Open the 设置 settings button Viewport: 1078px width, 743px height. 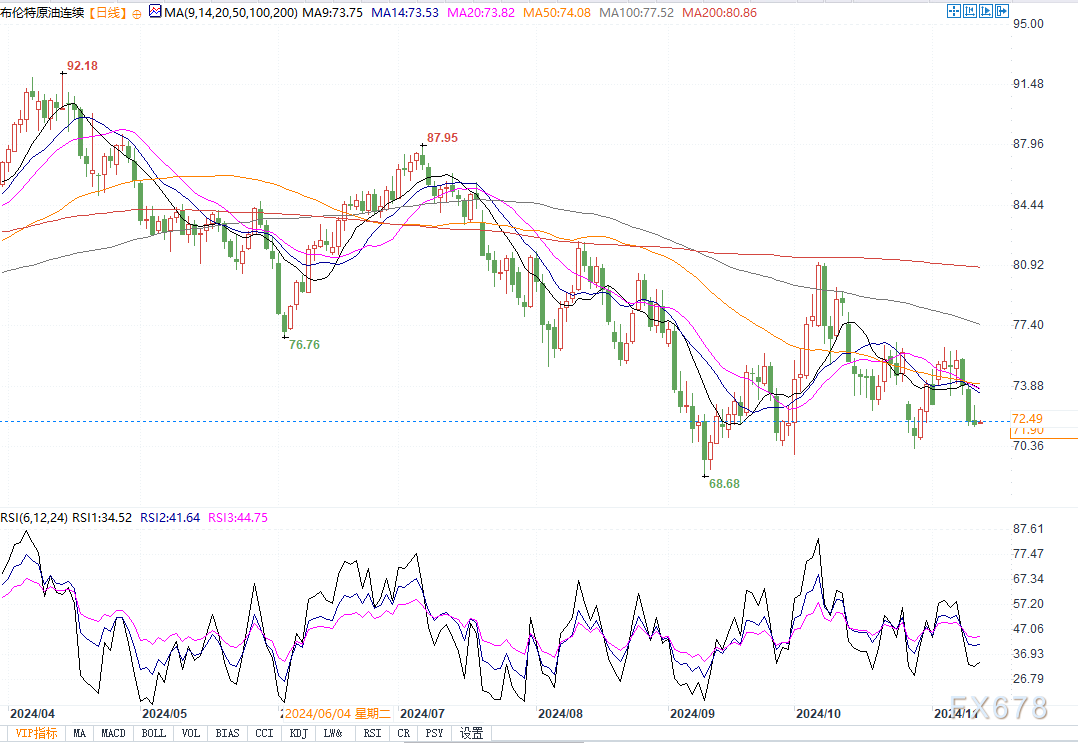pos(471,733)
